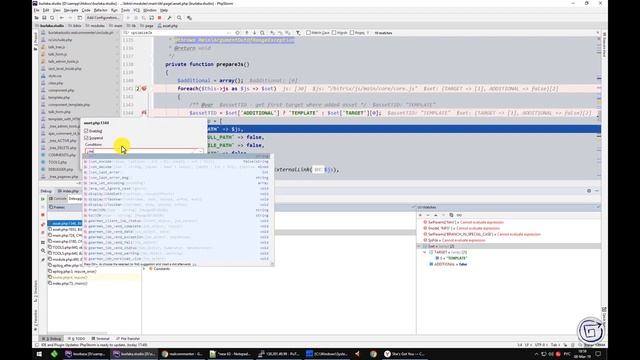Switch to Chrome window in taskbar
Viewport: 640px width, 360px height.
182,354
